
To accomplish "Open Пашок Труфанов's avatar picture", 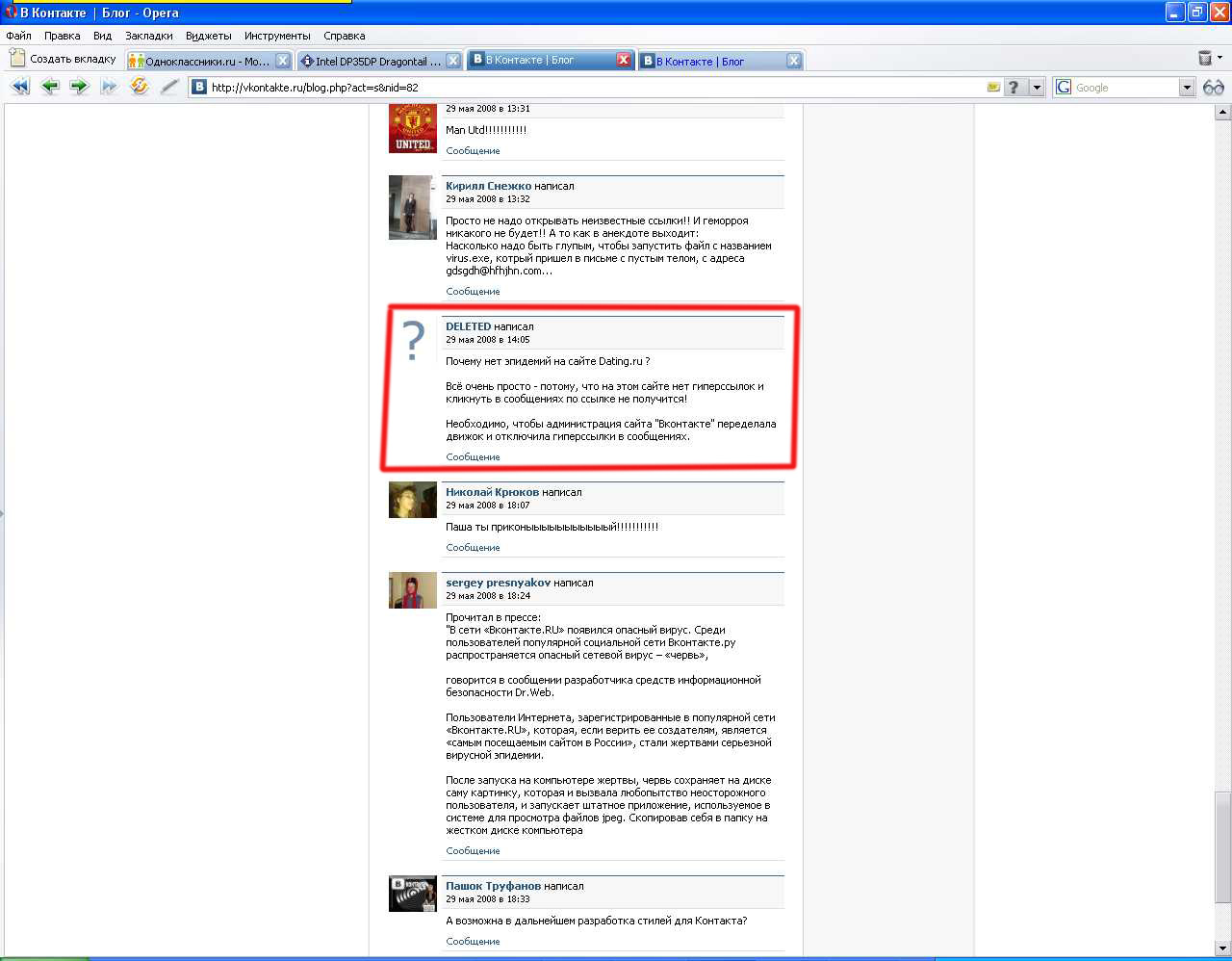I will tap(413, 894).
